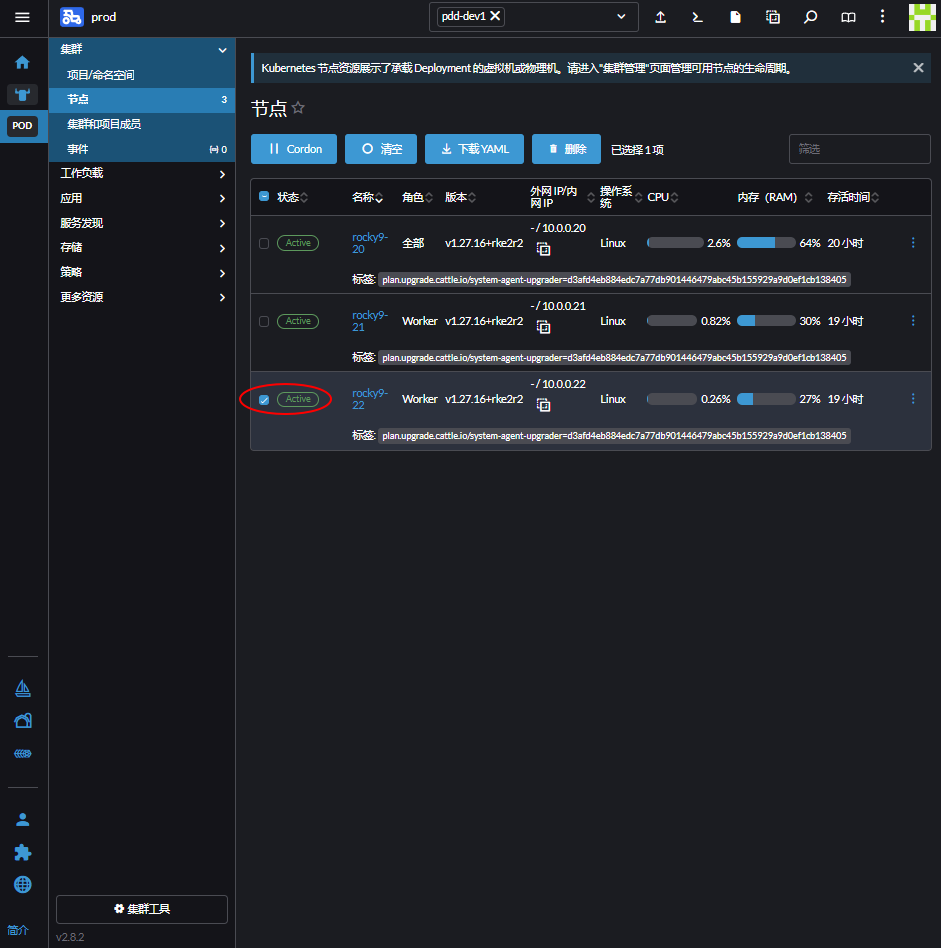Check the rocky9-21 row checkbox
This screenshot has width=941, height=948.
264,321
